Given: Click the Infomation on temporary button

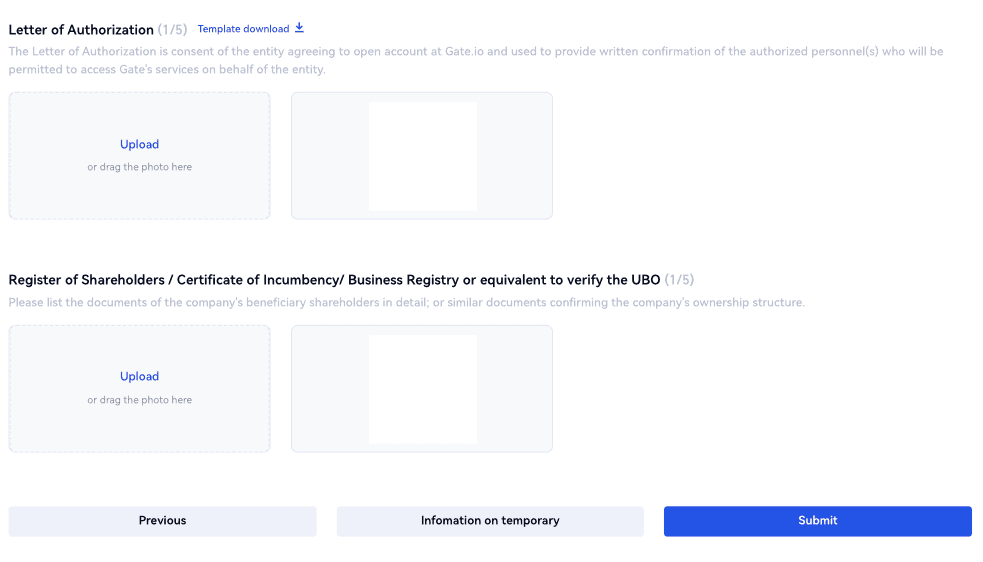Looking at the screenshot, I should (490, 521).
